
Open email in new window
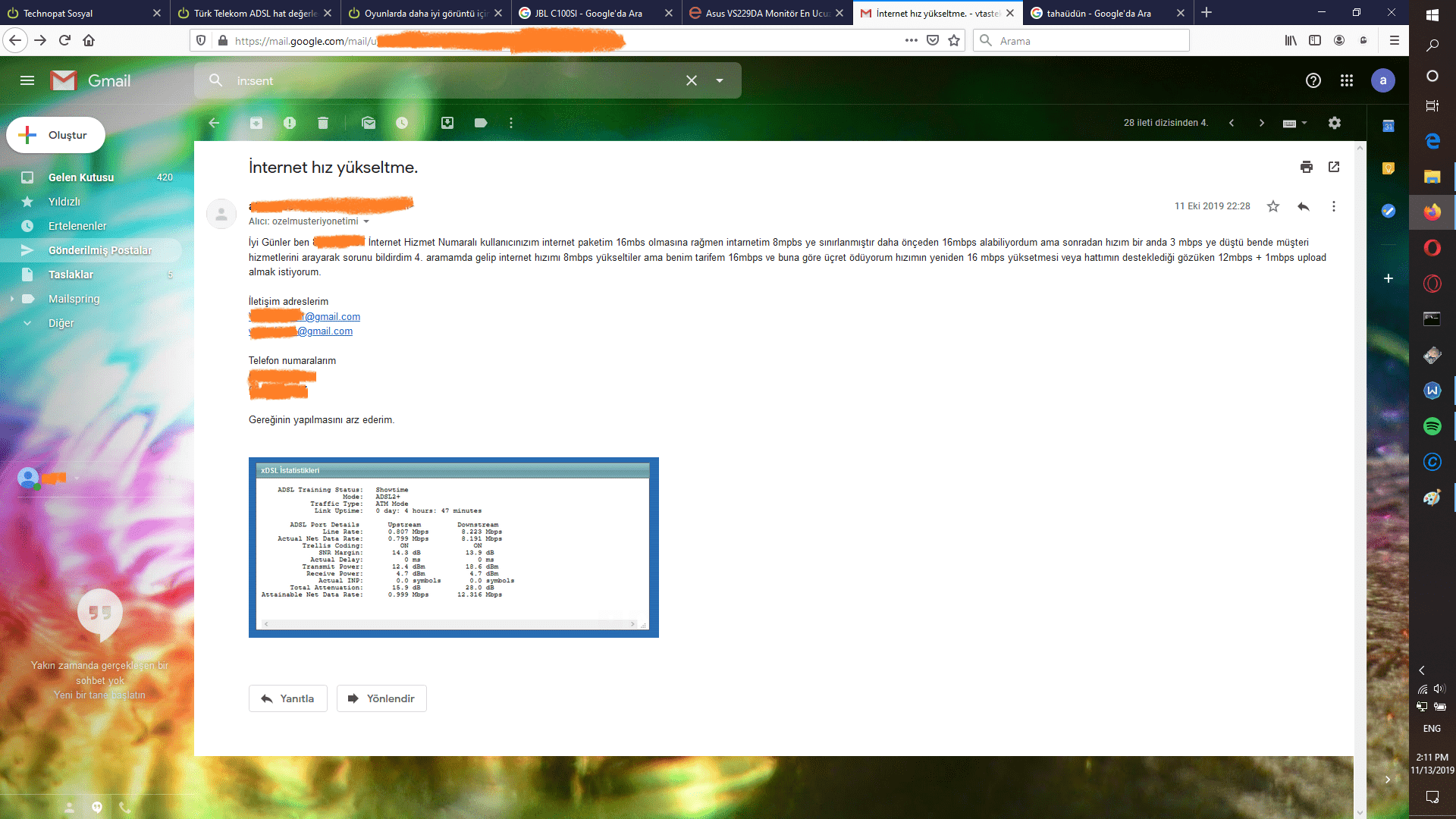pos(1334,167)
